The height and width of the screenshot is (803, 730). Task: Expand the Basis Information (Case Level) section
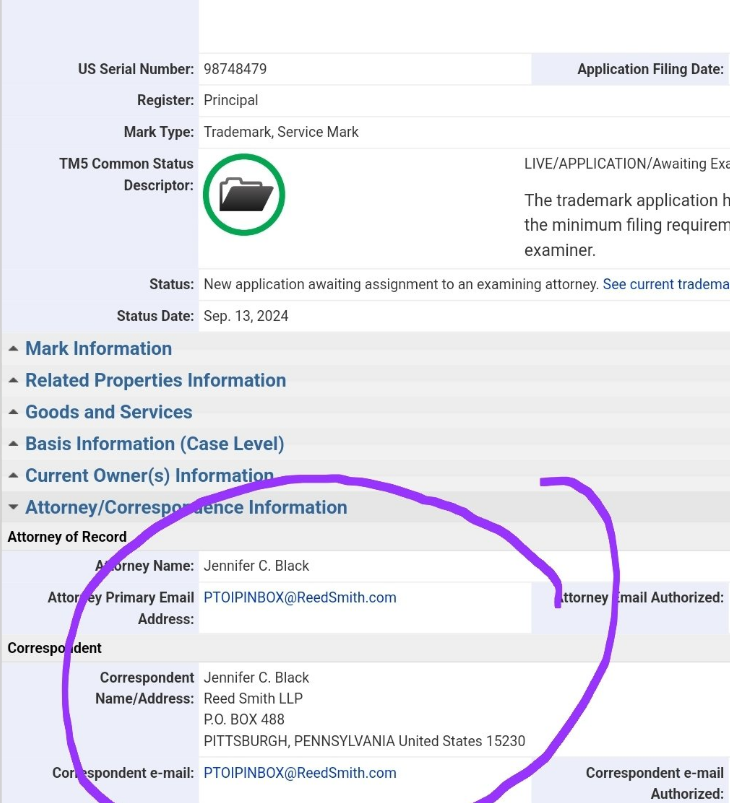click(x=154, y=444)
